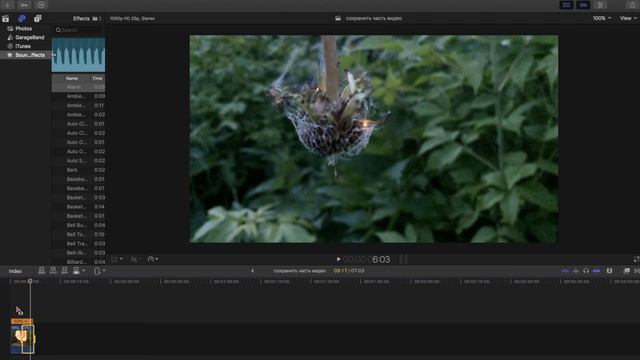Toggle inspector panel visibility button
The height and width of the screenshot is (360, 640).
point(600,5)
